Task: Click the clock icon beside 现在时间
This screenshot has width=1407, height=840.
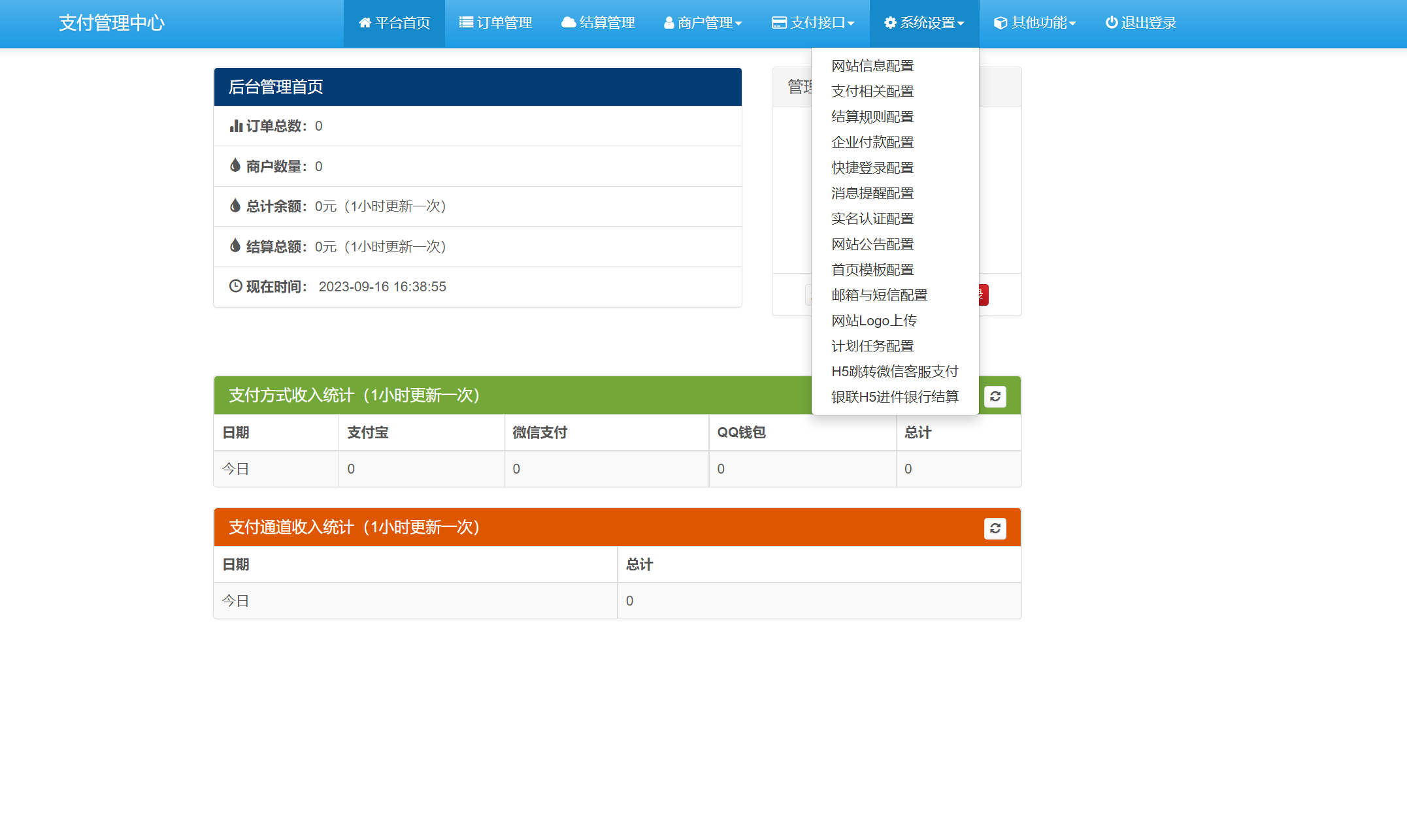Action: point(235,286)
